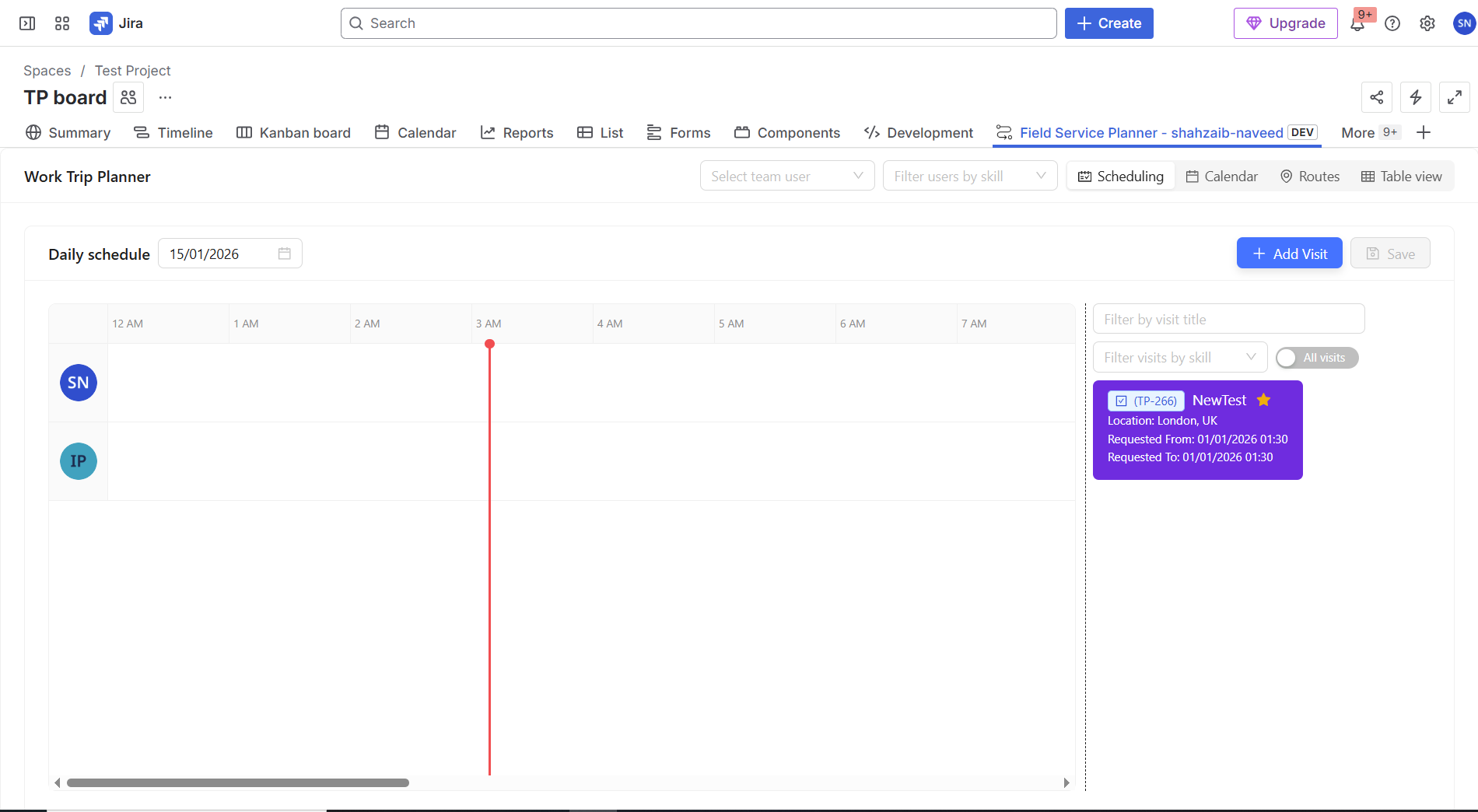The image size is (1478, 812).
Task: Toggle the All visits switch
Action: click(1317, 358)
